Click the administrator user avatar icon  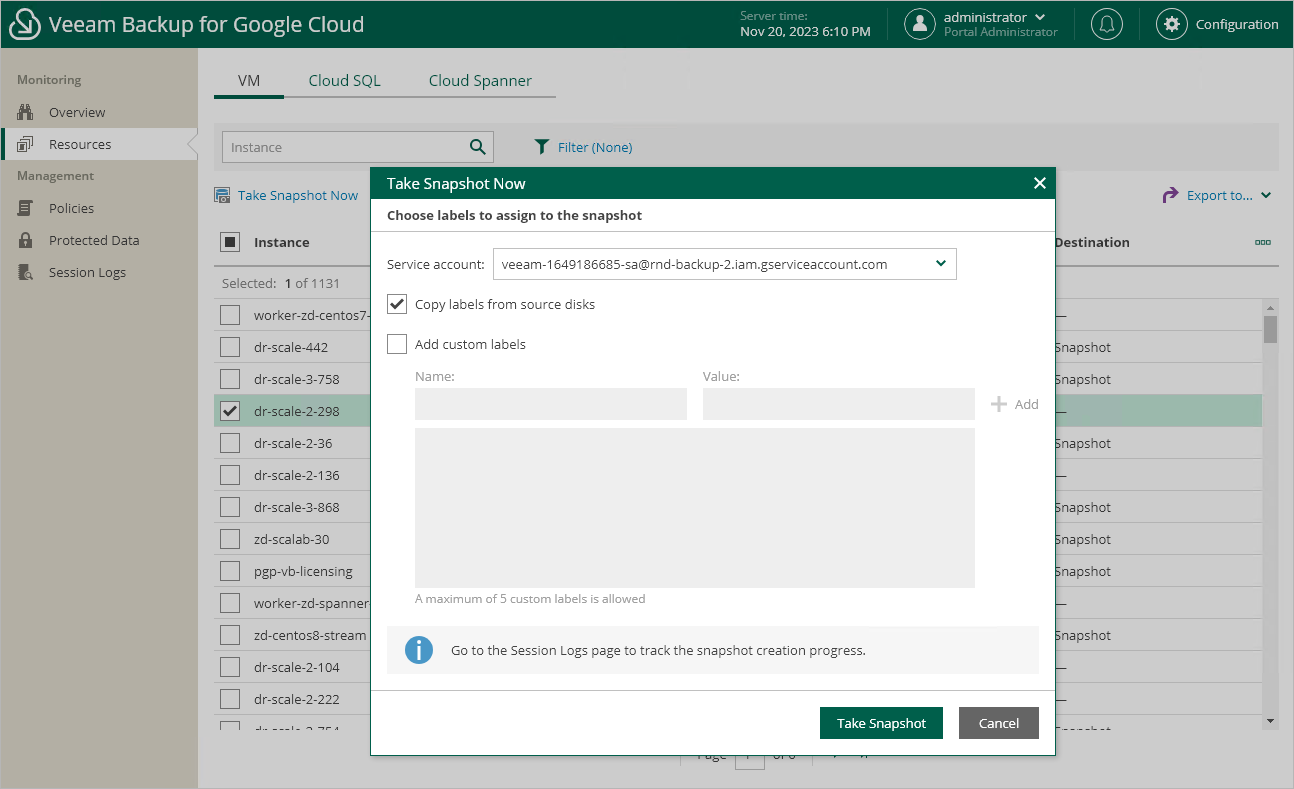pyautogui.click(x=920, y=24)
